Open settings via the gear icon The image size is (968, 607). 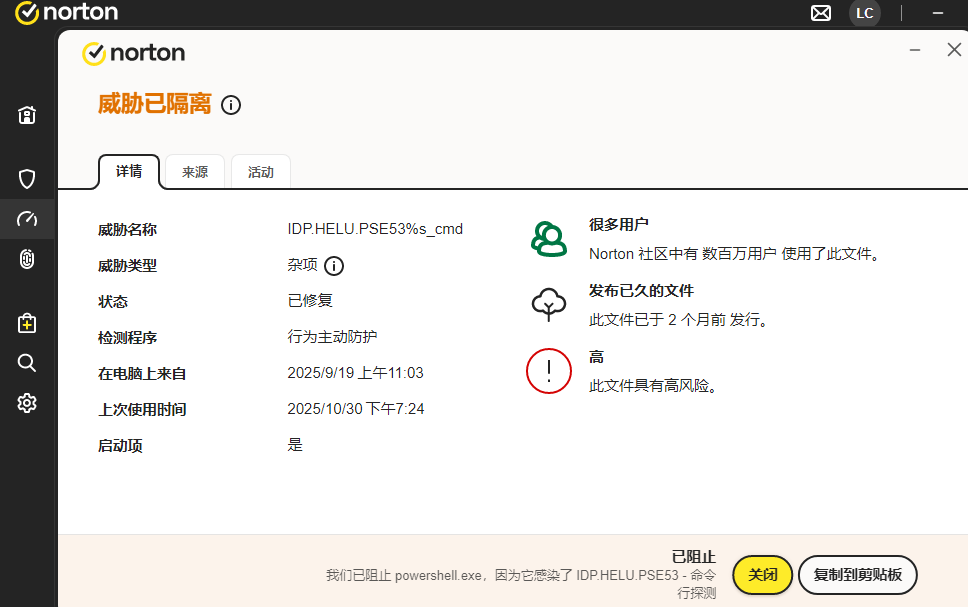(26, 402)
